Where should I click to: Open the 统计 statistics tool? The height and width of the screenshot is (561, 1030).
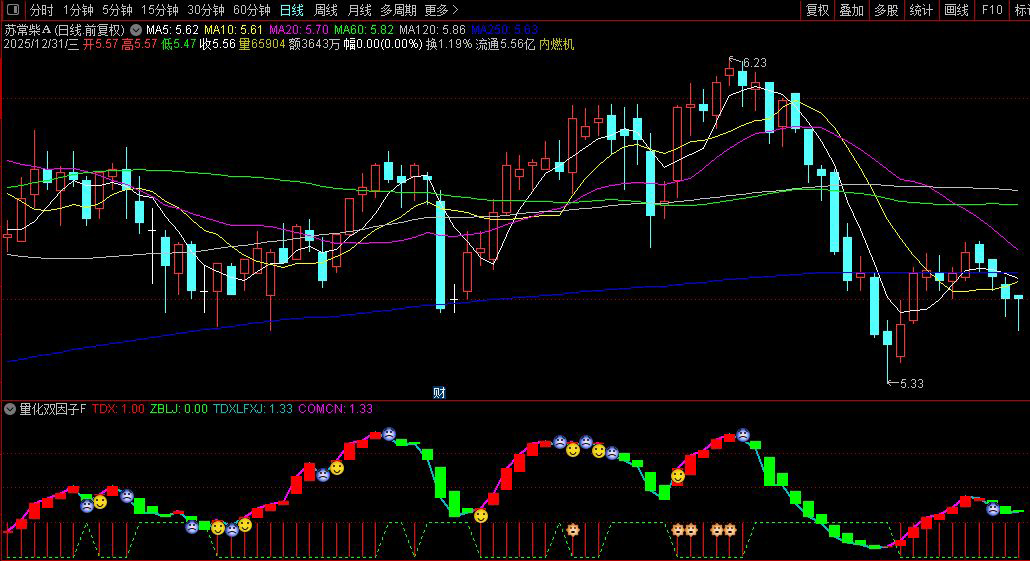921,10
